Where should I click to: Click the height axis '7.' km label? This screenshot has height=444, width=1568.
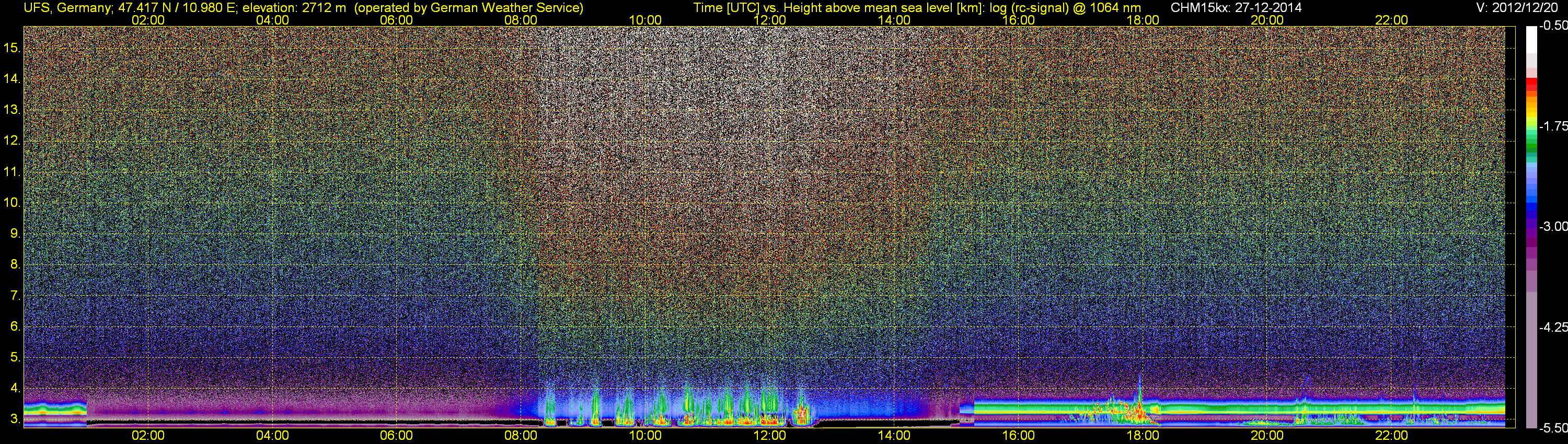[15, 296]
